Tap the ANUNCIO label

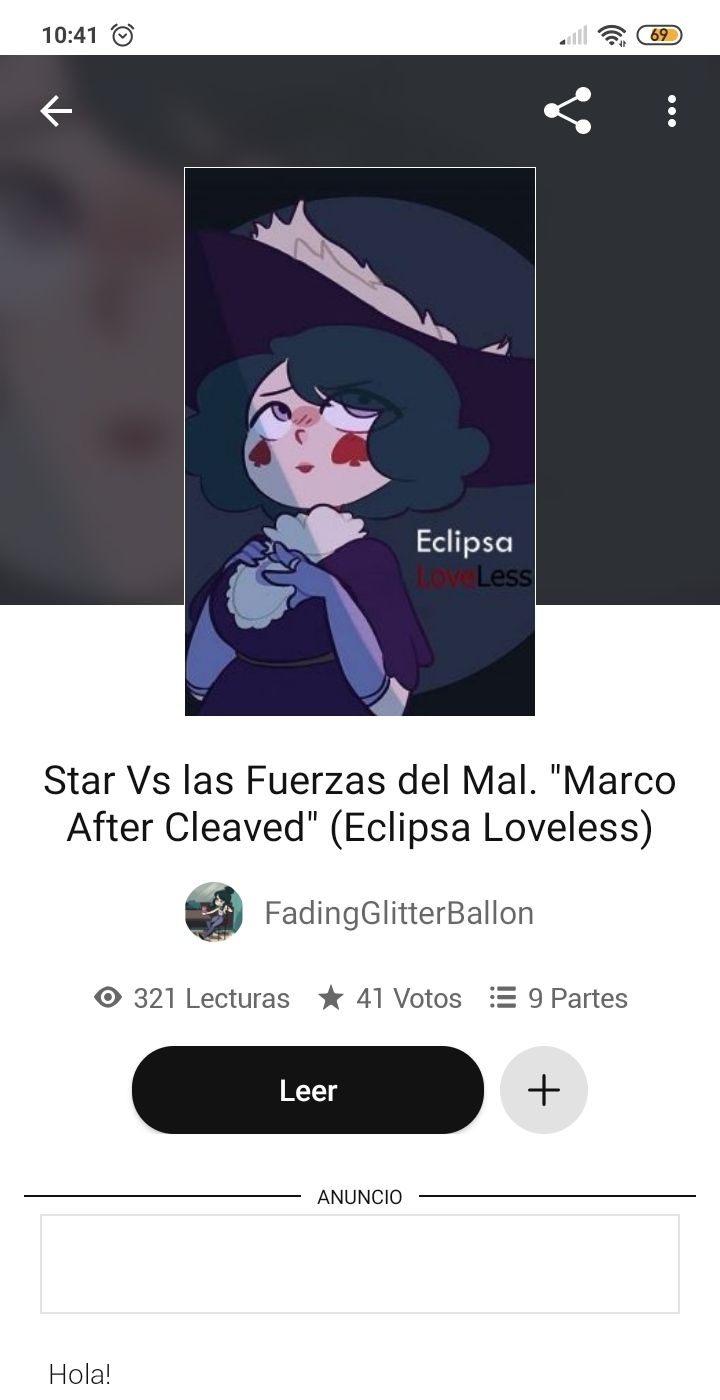click(360, 1197)
